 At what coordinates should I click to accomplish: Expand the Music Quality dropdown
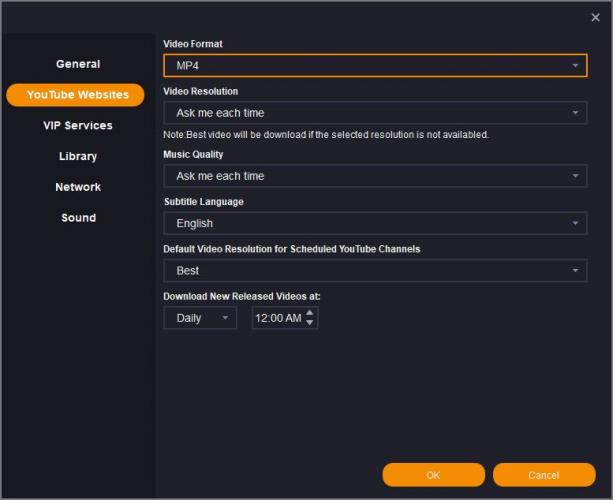pos(374,176)
